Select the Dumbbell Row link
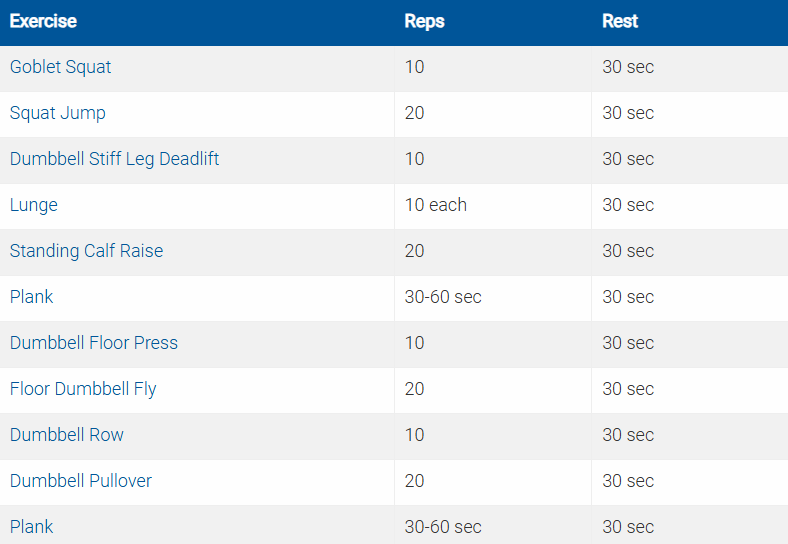788x544 pixels. pyautogui.click(x=67, y=435)
